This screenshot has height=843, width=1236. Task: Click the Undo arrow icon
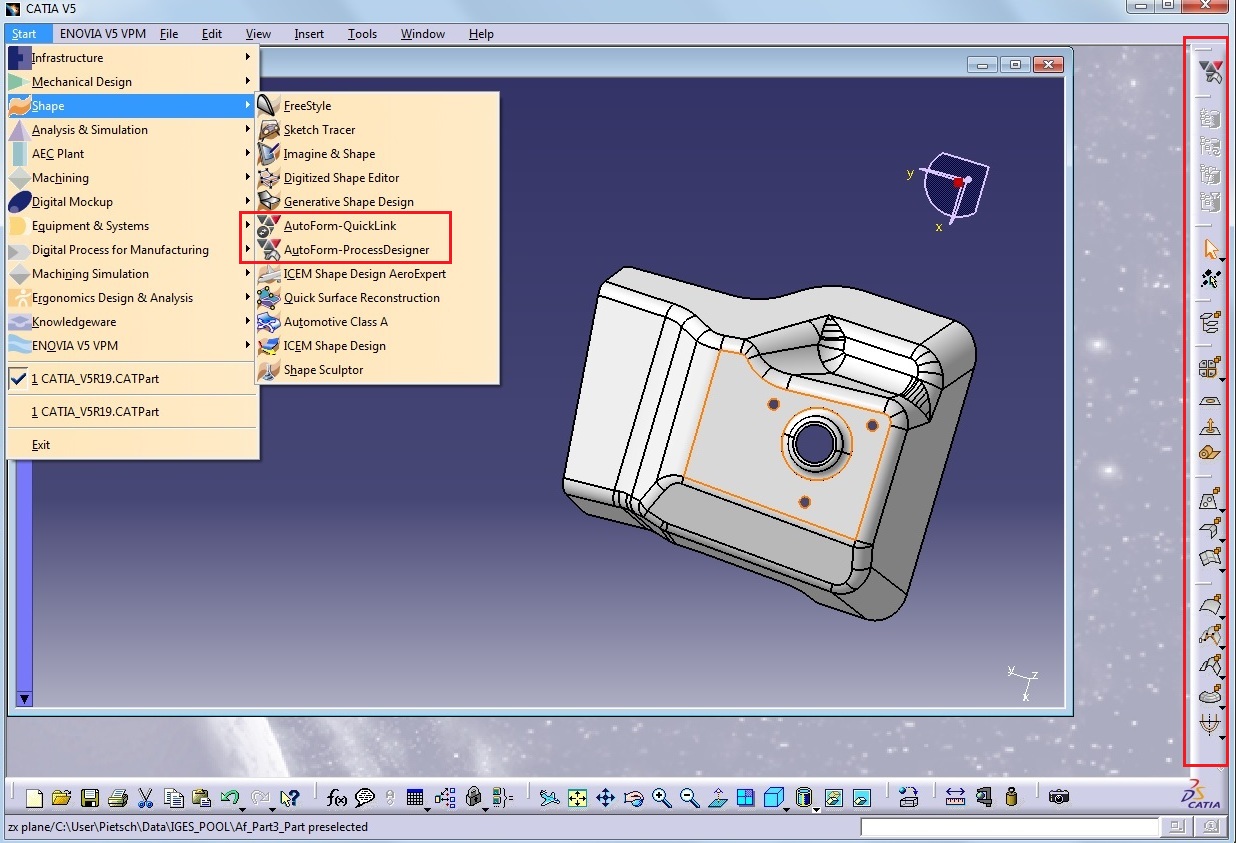click(229, 797)
